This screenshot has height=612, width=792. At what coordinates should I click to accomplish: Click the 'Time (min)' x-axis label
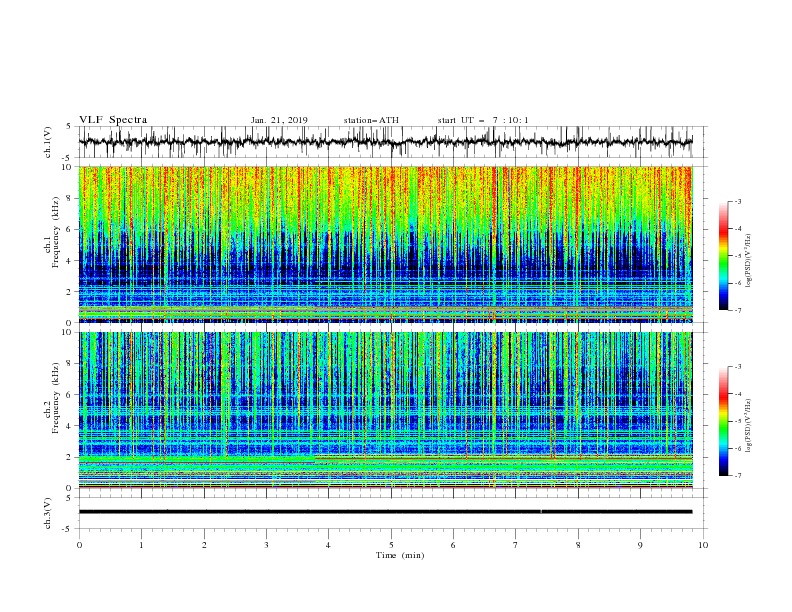click(x=400, y=555)
